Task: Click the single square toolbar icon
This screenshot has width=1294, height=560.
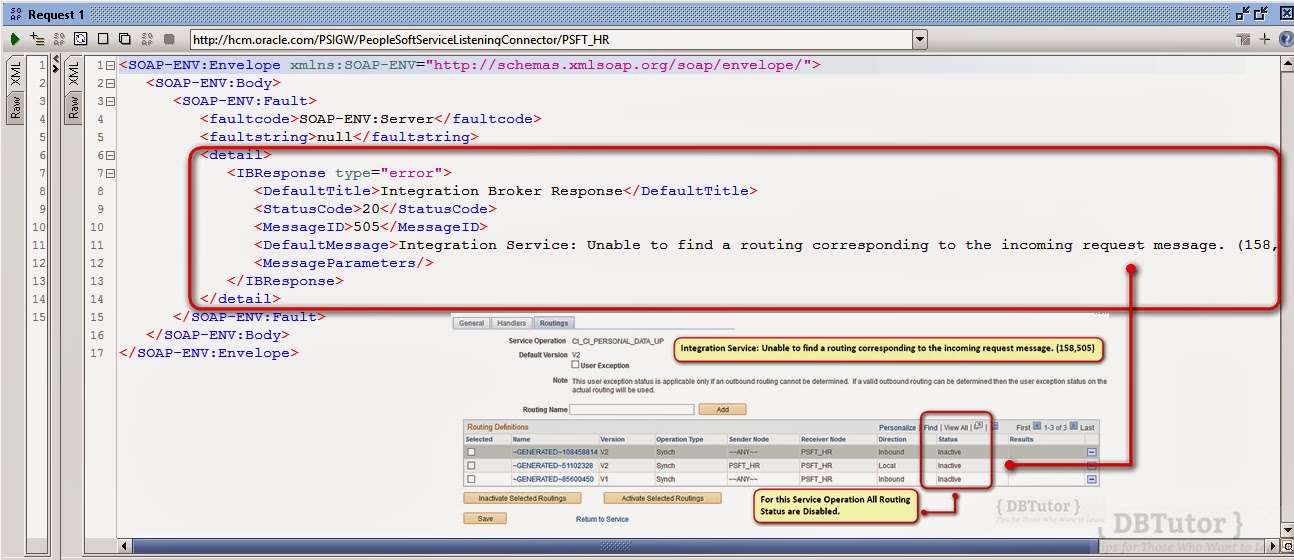Action: pyautogui.click(x=103, y=39)
